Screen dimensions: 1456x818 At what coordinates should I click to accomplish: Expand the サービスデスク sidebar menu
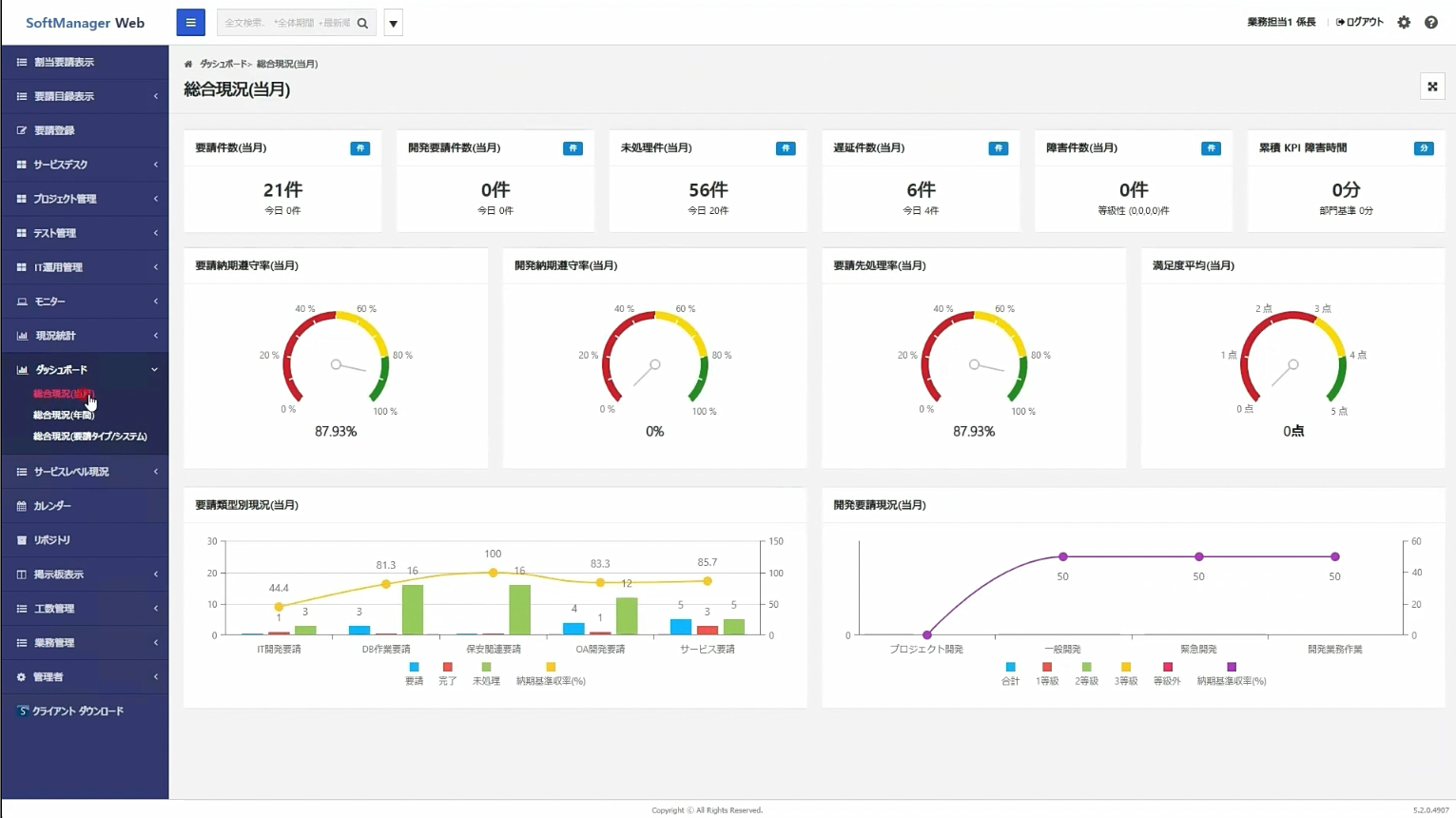click(x=85, y=165)
